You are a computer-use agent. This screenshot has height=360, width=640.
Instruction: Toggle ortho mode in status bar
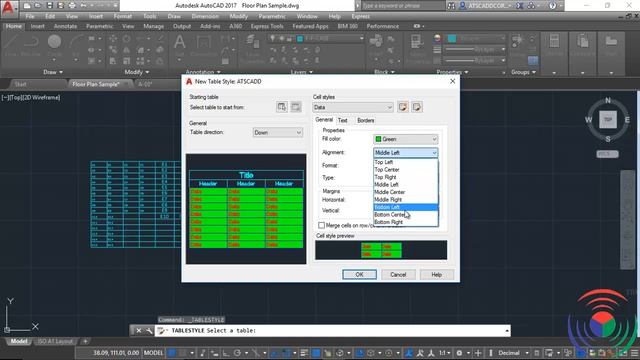(225, 353)
